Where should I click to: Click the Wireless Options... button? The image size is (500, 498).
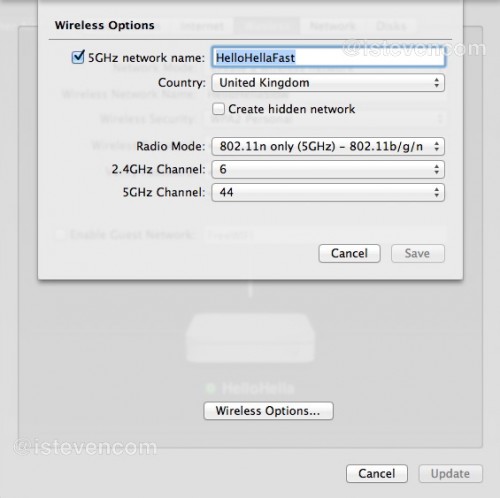(x=268, y=411)
